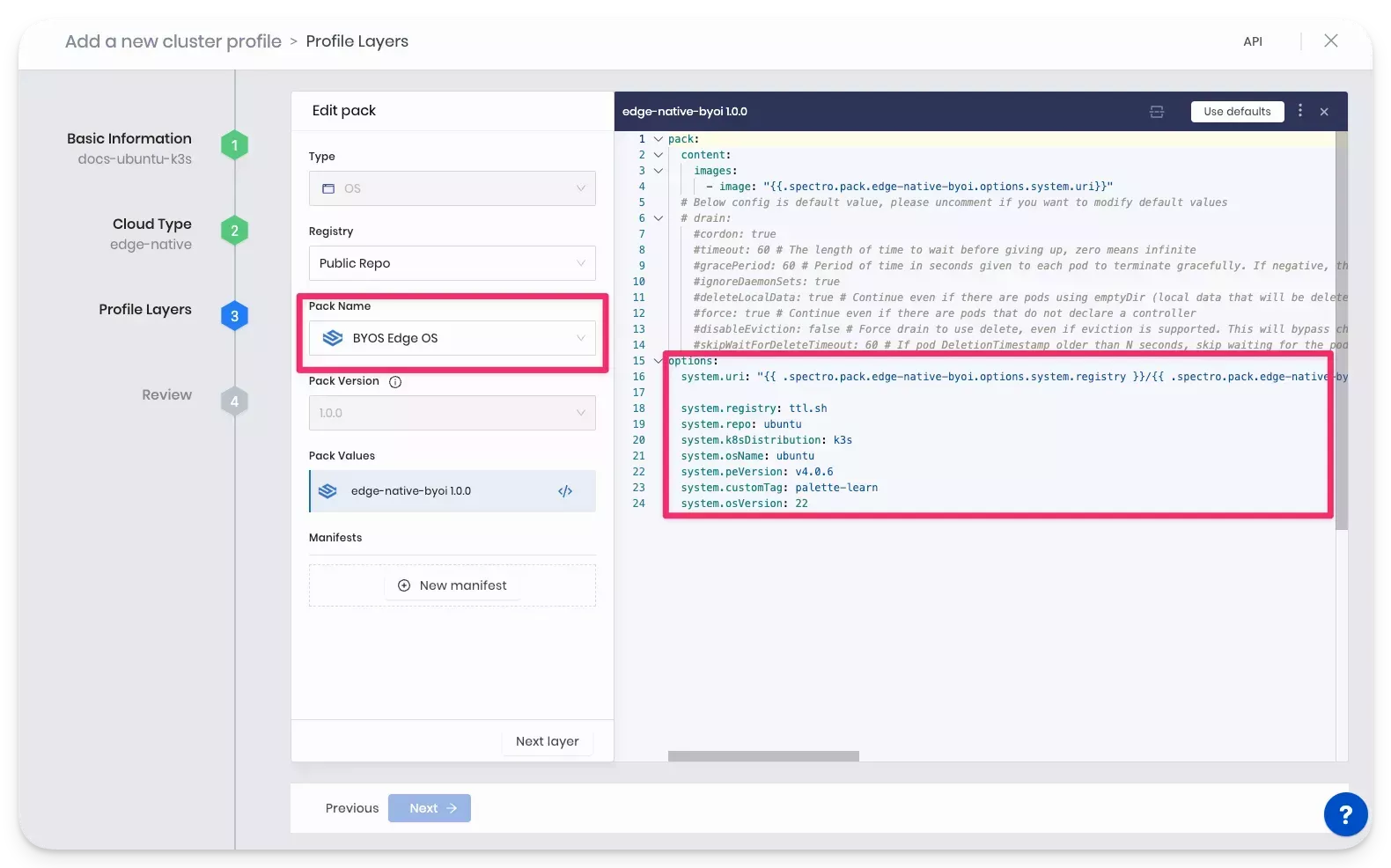Click the system.k8sDistribution: k3s line
This screenshot has width=1391, height=868.
(767, 440)
